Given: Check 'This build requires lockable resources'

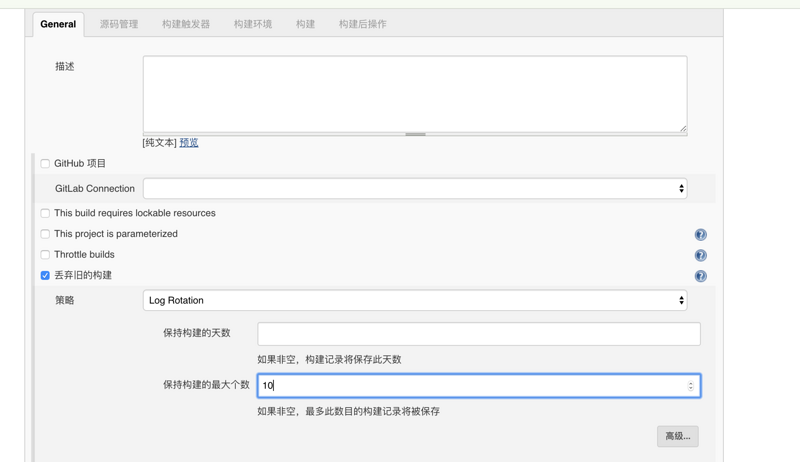Looking at the screenshot, I should pos(45,213).
